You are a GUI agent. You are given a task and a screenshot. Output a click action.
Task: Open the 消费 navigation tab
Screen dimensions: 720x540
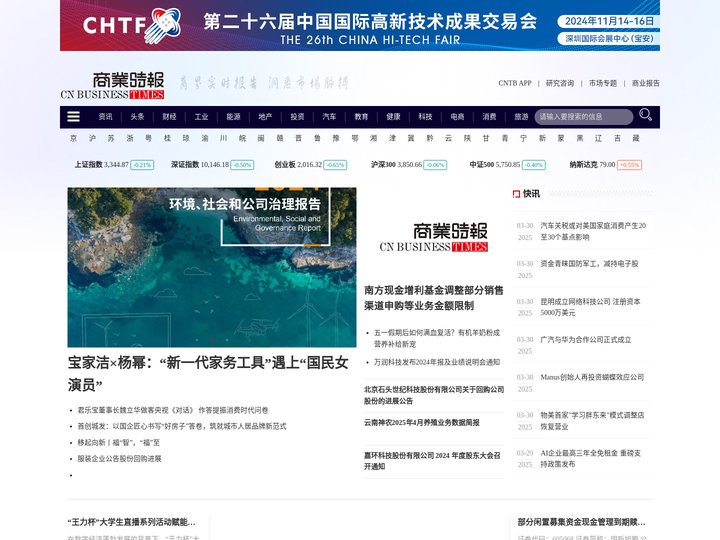click(489, 117)
